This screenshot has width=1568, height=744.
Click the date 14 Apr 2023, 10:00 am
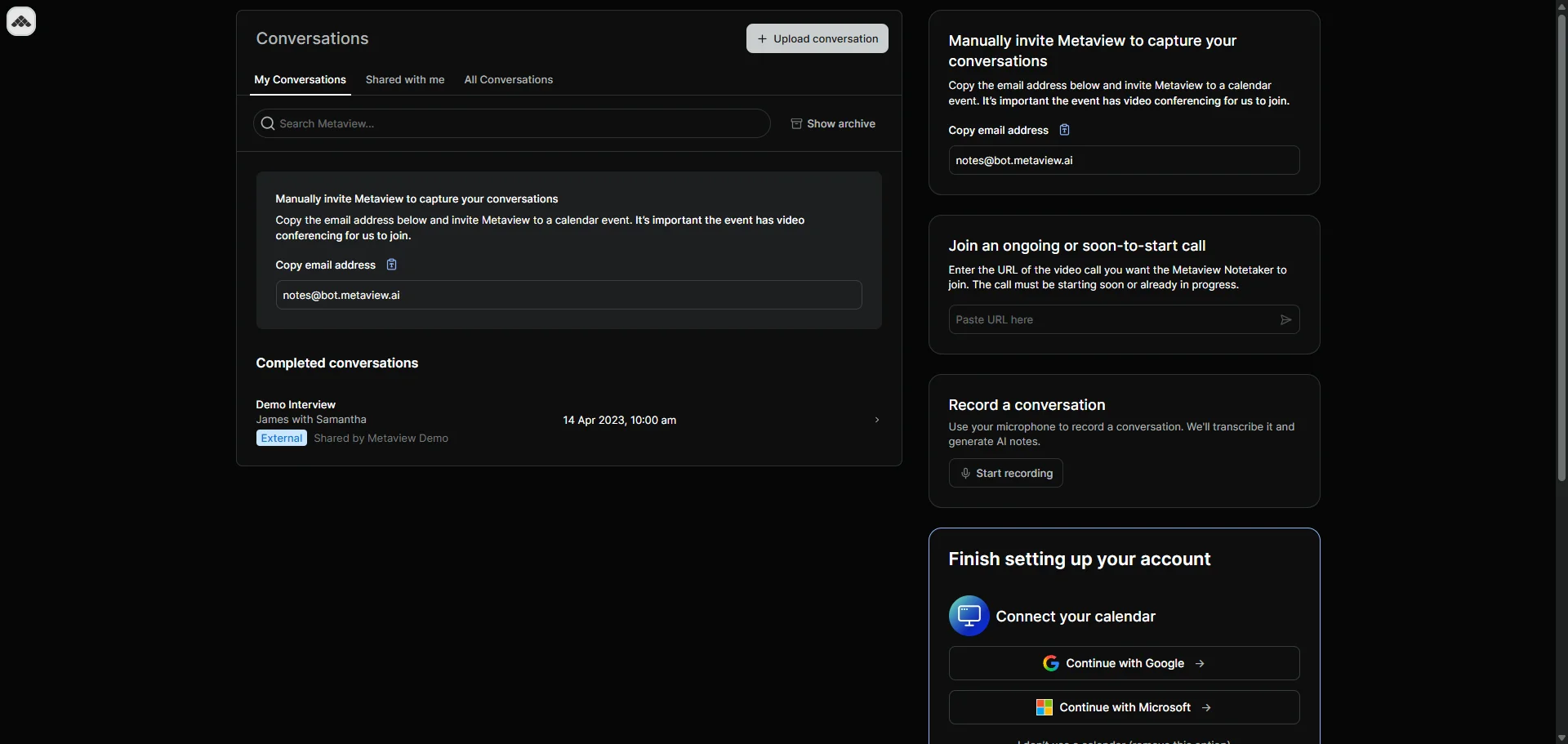coord(620,421)
